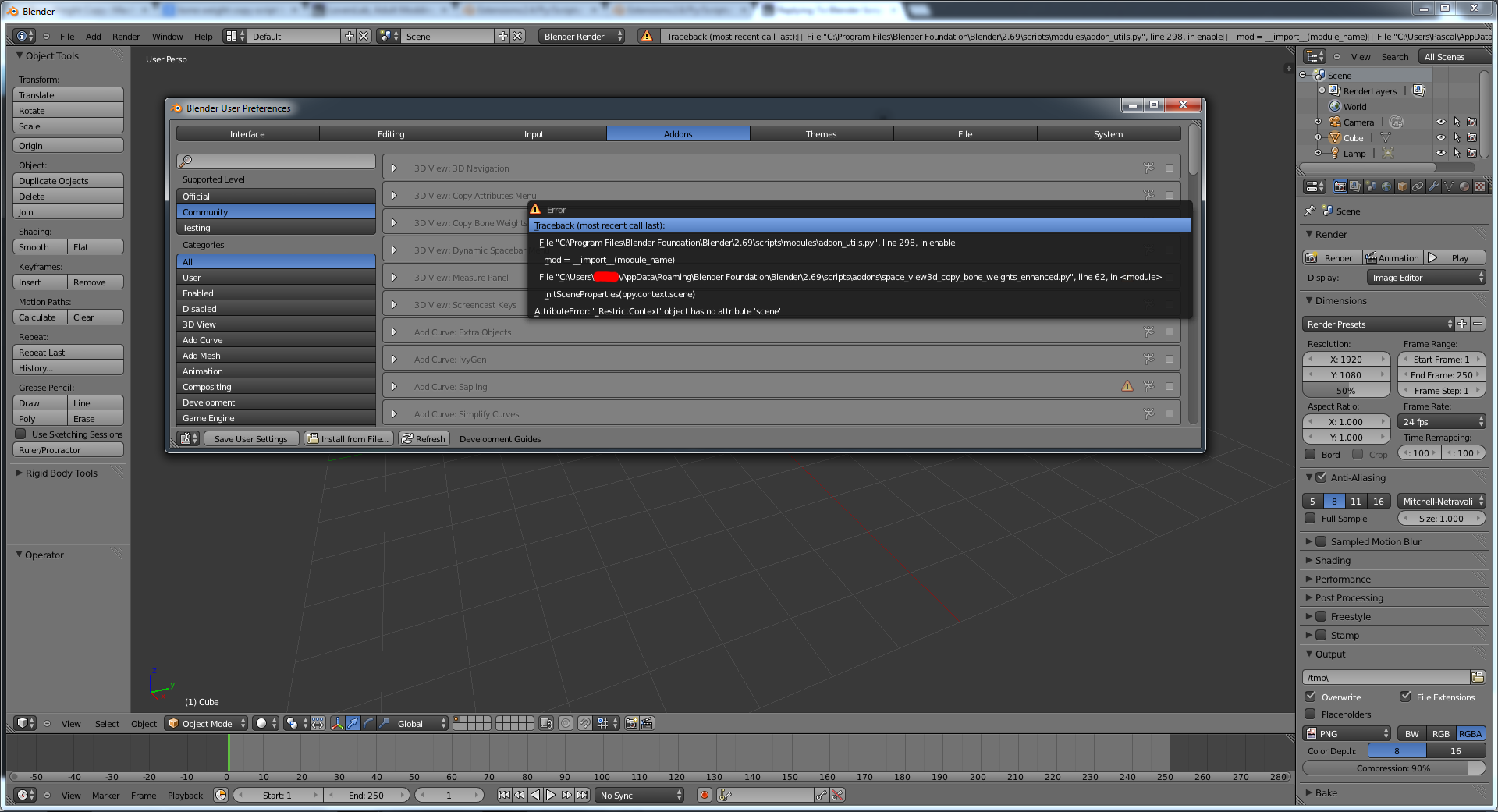Switch to the Input tab

(x=534, y=133)
